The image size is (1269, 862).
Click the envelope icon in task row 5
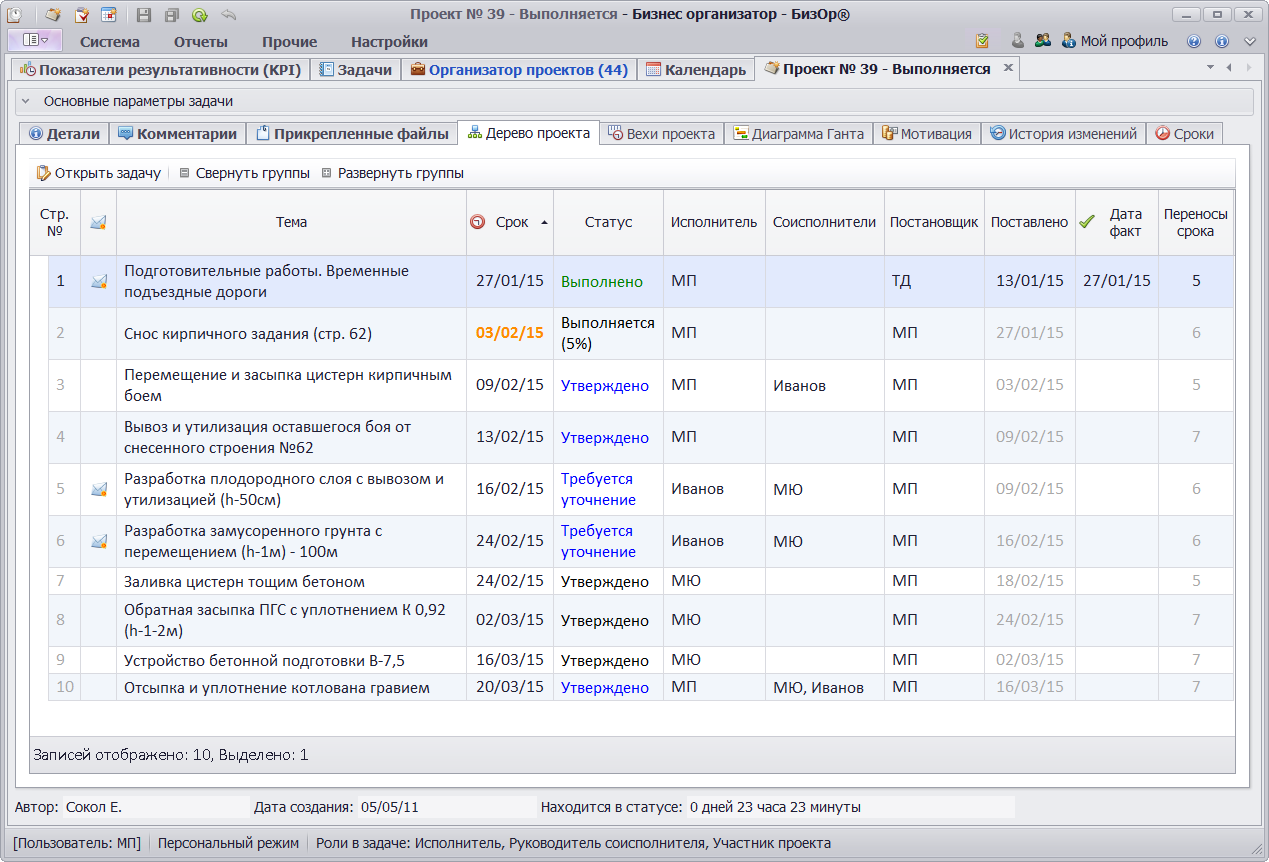pos(99,489)
